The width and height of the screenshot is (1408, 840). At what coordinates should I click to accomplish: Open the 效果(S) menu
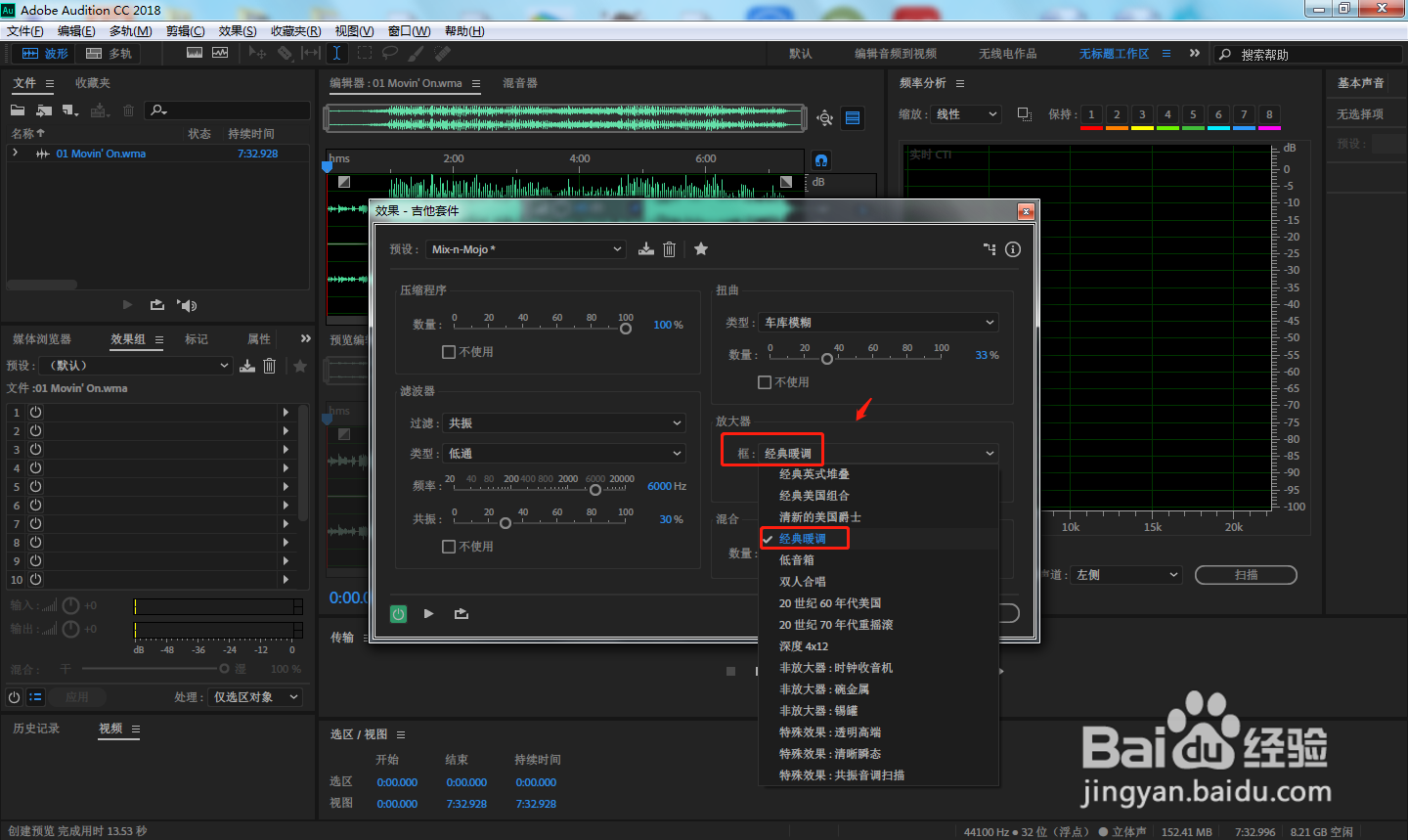click(x=238, y=31)
